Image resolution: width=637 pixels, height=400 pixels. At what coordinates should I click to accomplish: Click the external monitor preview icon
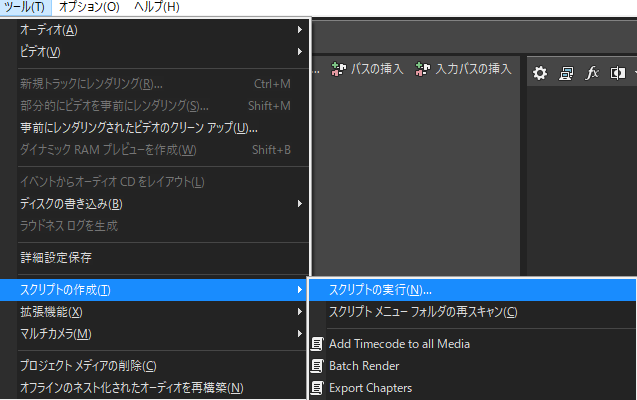[566, 74]
